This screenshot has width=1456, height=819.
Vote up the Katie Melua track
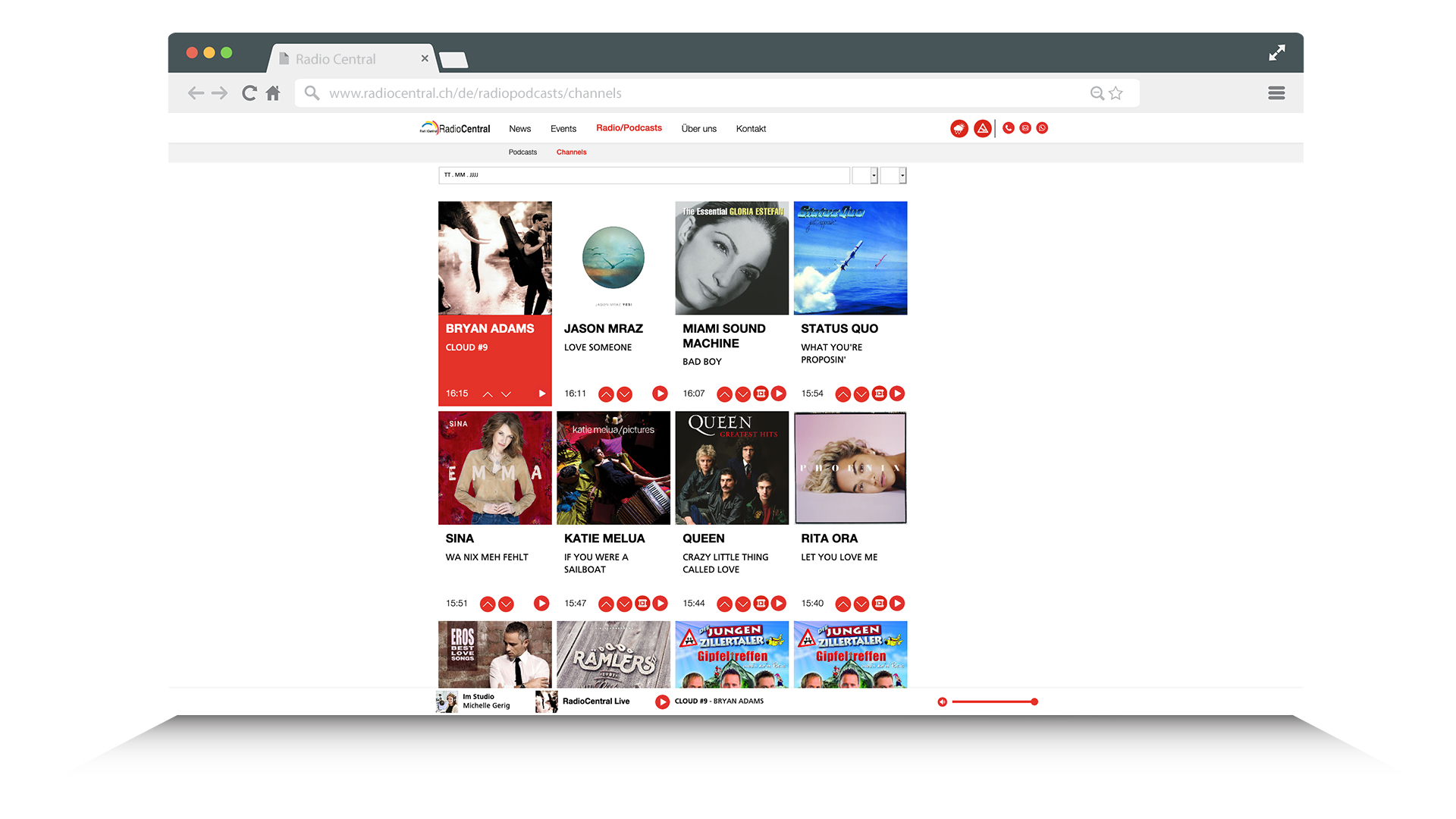click(606, 604)
